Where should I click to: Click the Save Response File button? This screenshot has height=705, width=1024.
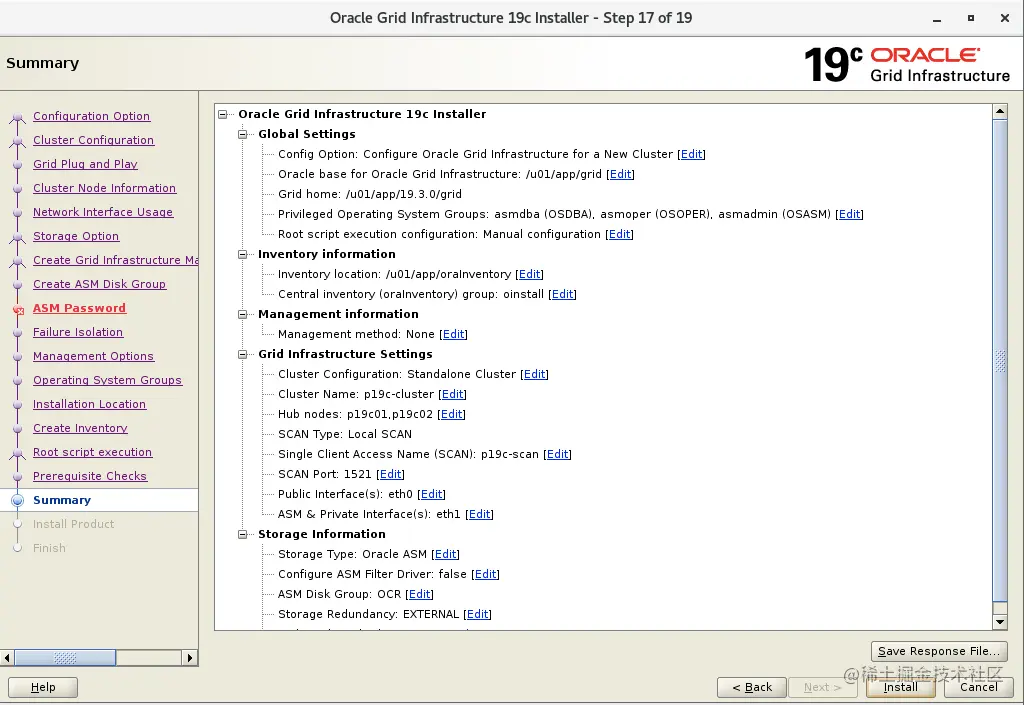[939, 651]
